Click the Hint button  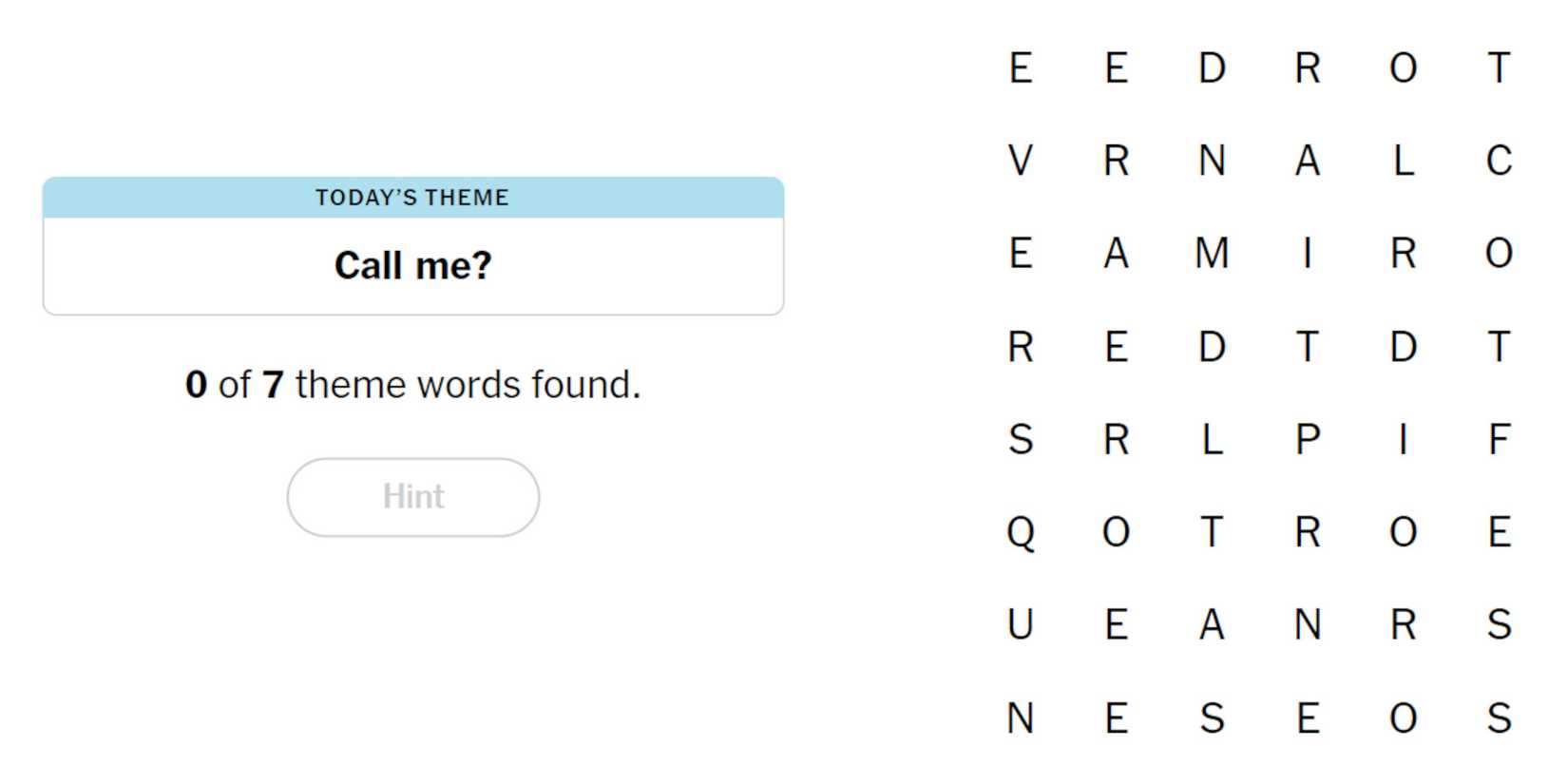pos(413,497)
